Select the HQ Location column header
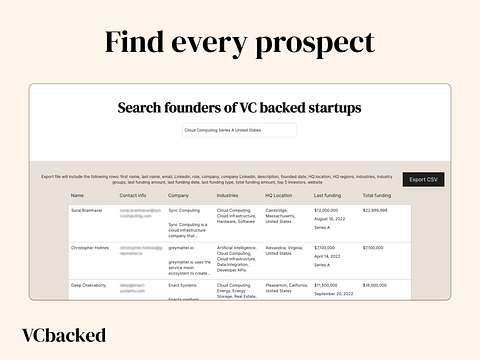The image size is (480, 360). pos(279,195)
